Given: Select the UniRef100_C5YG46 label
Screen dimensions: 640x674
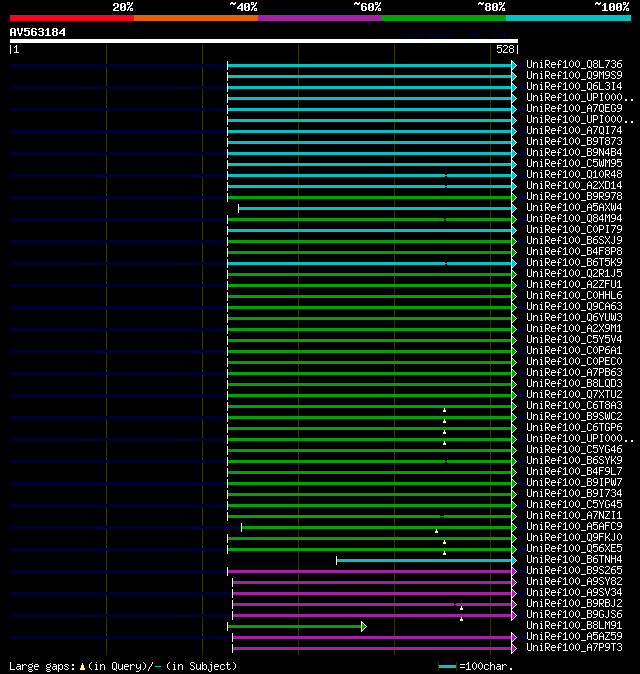Looking at the screenshot, I should 574,450.
